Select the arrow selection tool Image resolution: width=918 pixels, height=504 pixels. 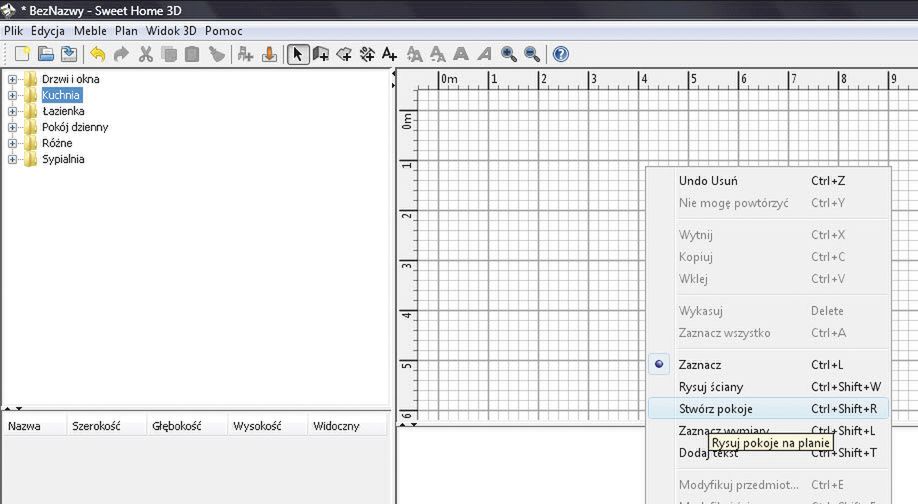point(298,54)
